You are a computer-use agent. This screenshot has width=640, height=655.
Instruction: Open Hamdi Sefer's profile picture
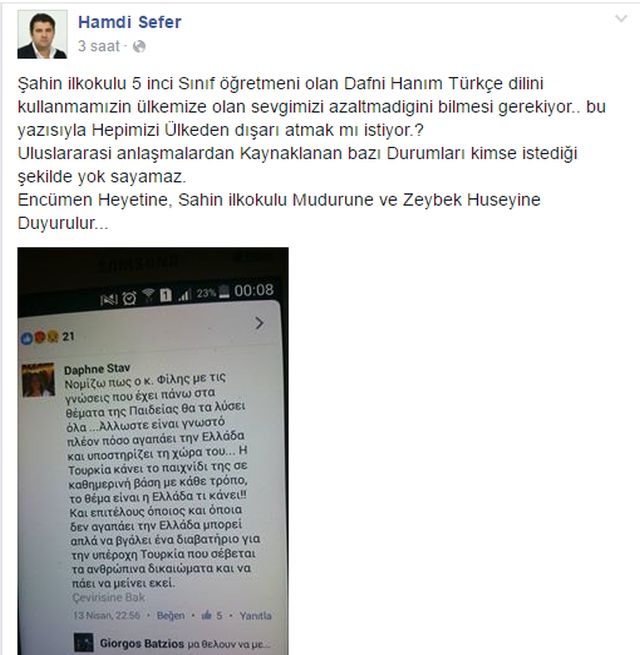[42, 34]
